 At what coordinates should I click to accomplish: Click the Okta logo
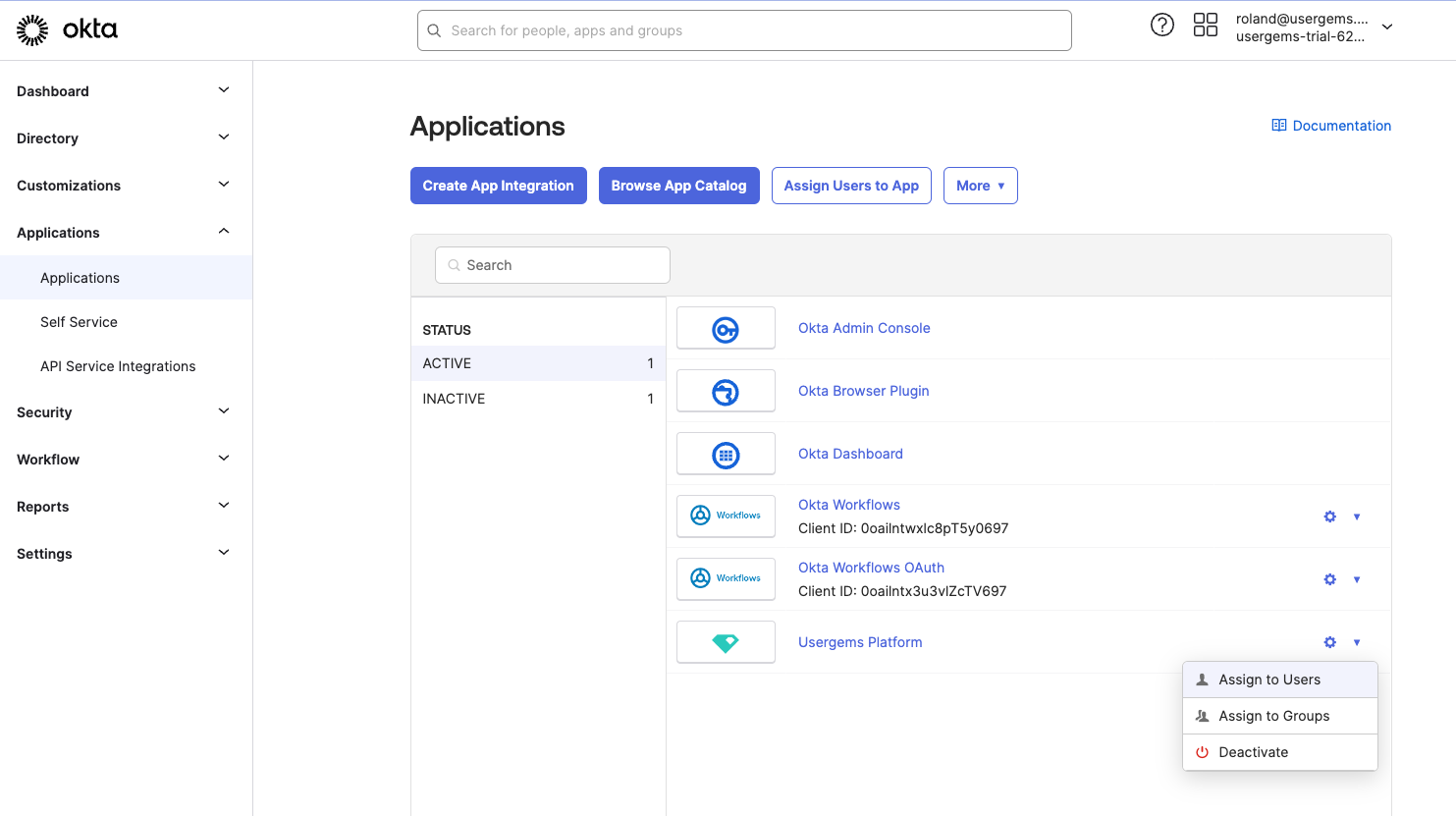click(67, 30)
